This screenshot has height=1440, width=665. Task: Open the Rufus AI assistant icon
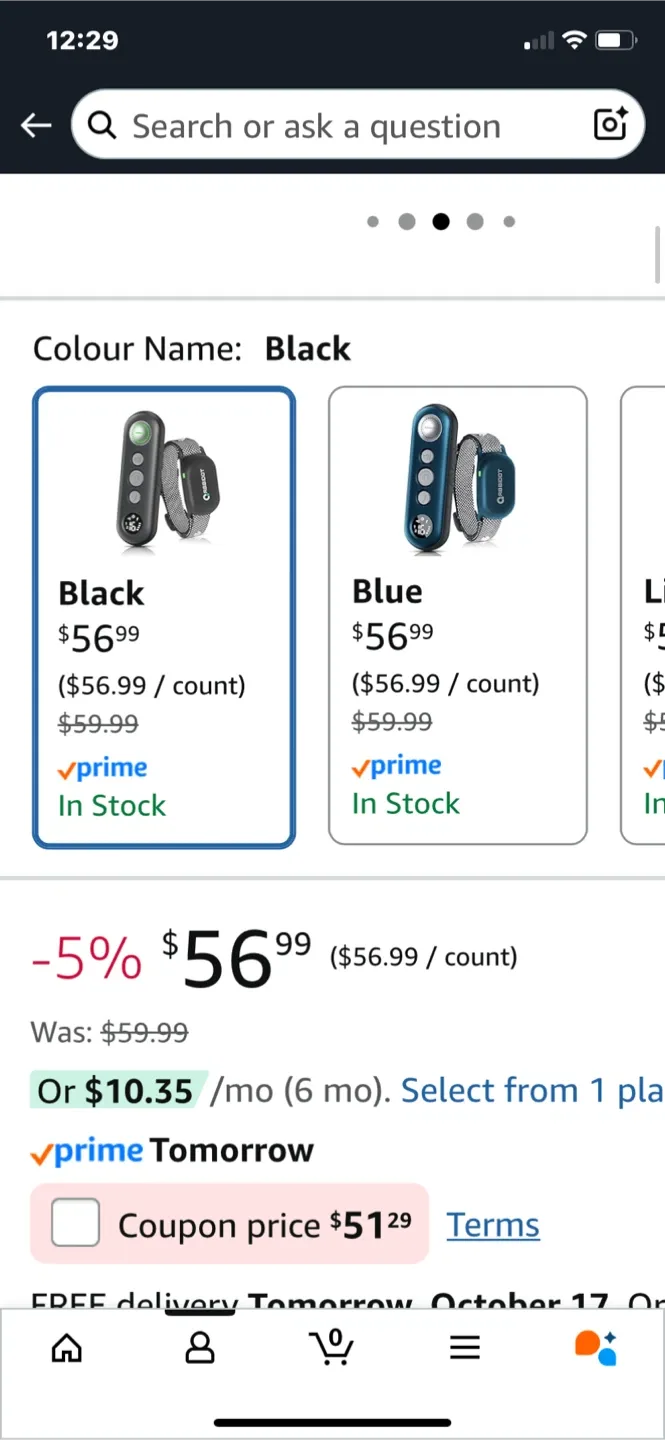(596, 1348)
